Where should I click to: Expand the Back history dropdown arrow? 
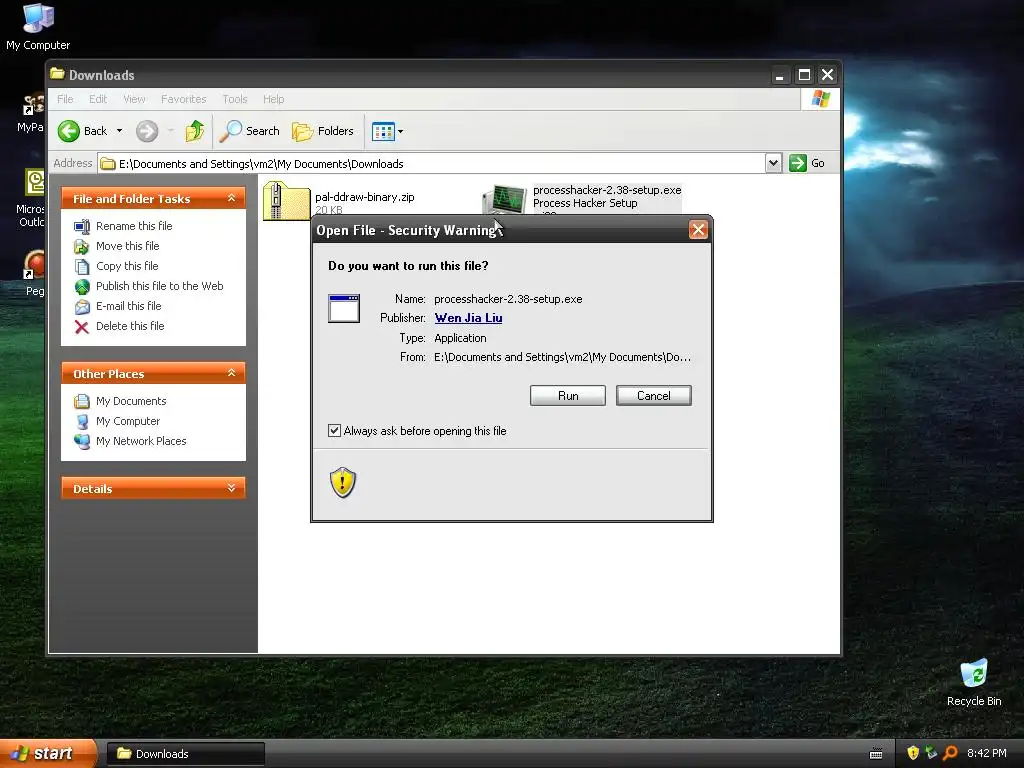coord(120,131)
